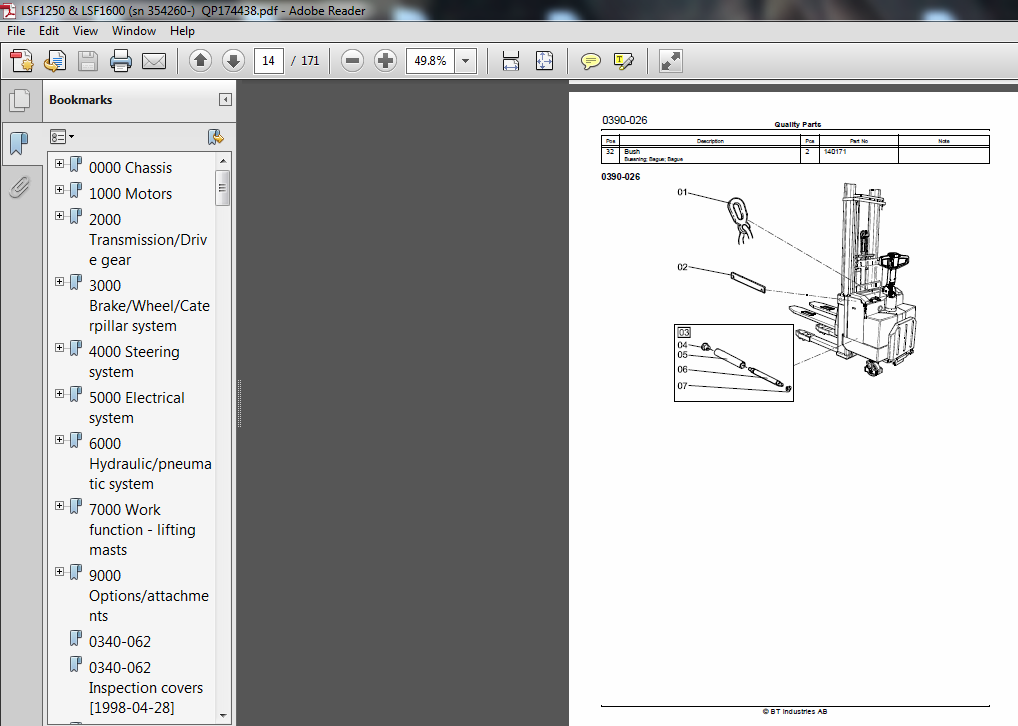The width and height of the screenshot is (1018, 726).
Task: Expand the 5000 Electrical system bookmark
Action: [x=59, y=394]
